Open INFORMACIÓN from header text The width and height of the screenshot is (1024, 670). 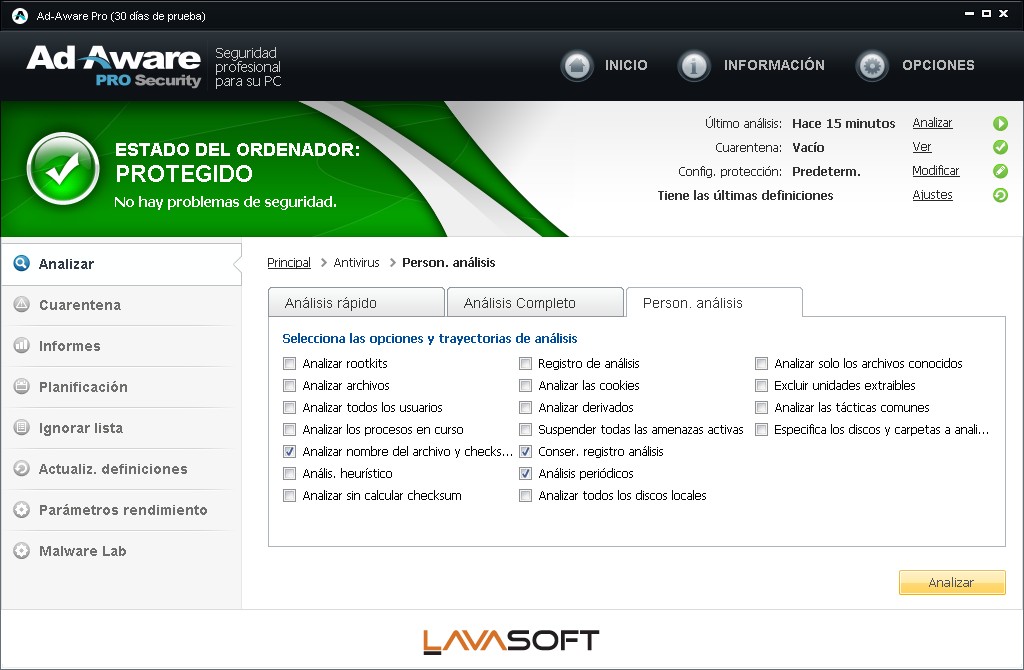pyautogui.click(x=774, y=65)
